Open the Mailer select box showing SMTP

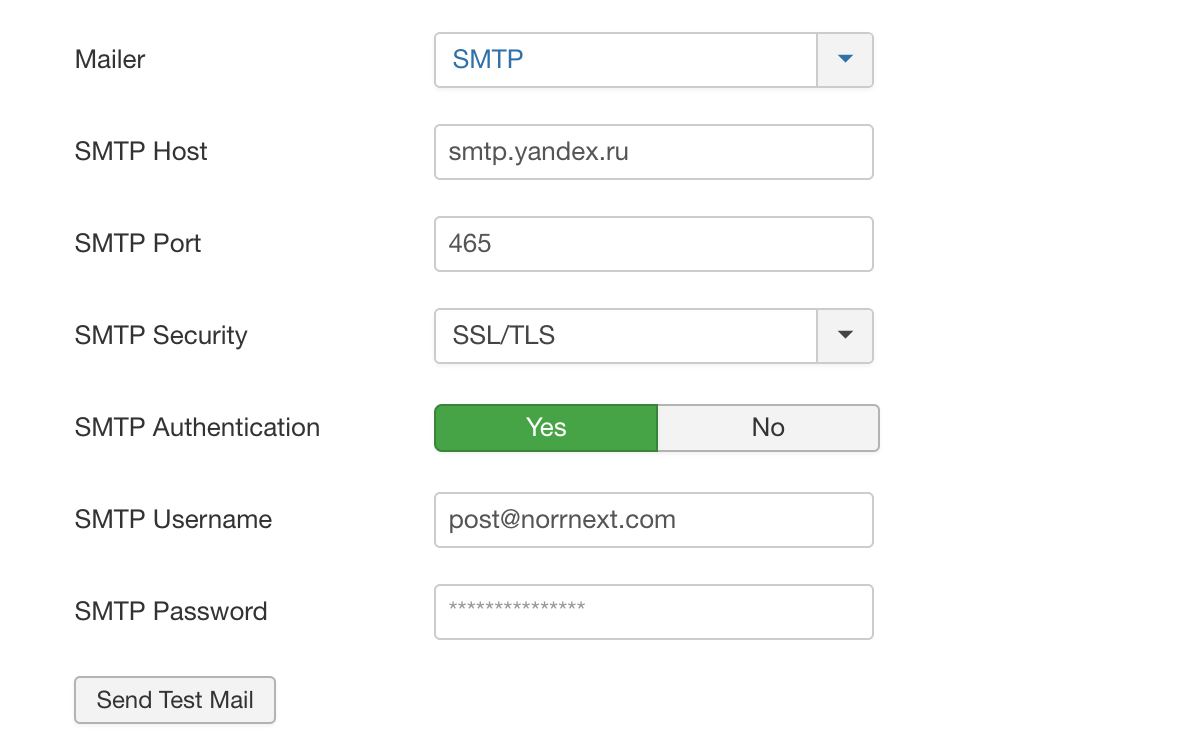[x=626, y=60]
